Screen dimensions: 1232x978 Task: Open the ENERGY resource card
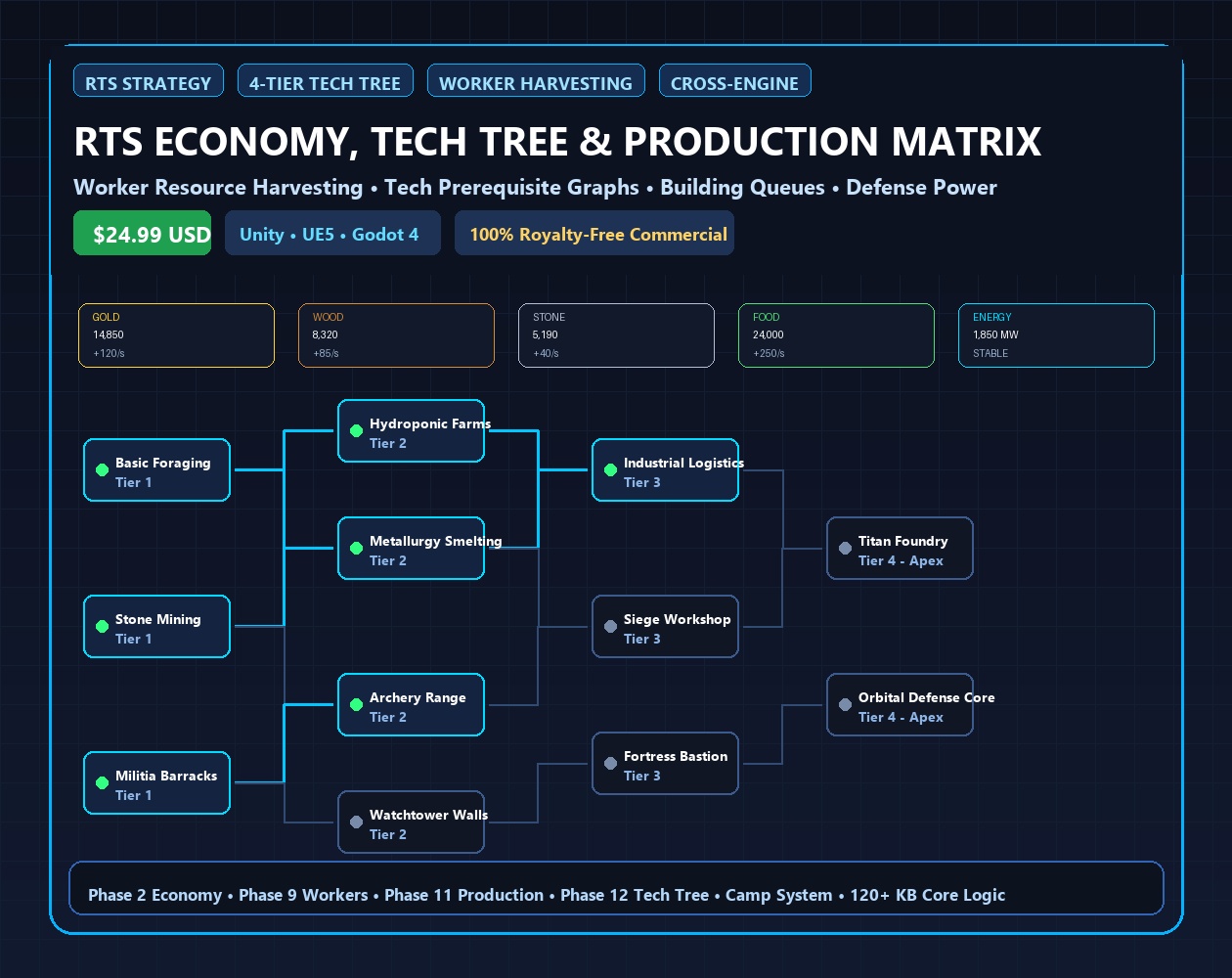1056,335
